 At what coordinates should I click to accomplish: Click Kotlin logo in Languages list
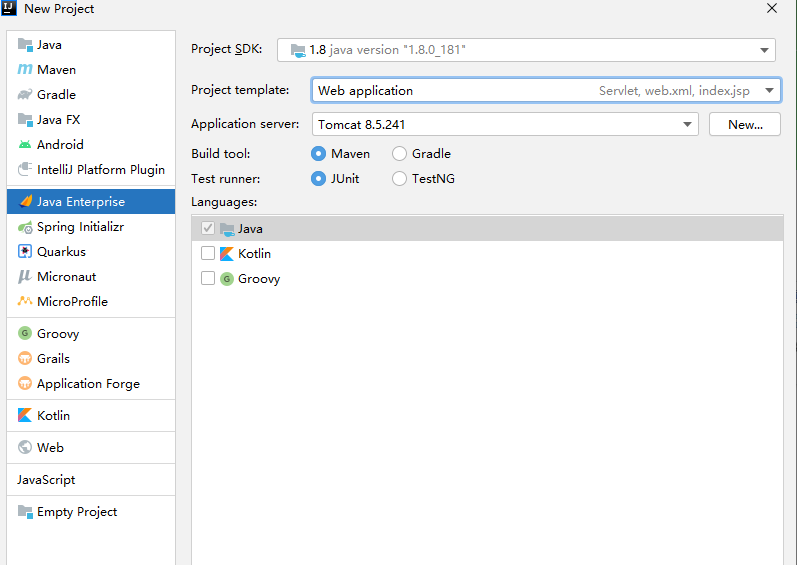pos(227,254)
